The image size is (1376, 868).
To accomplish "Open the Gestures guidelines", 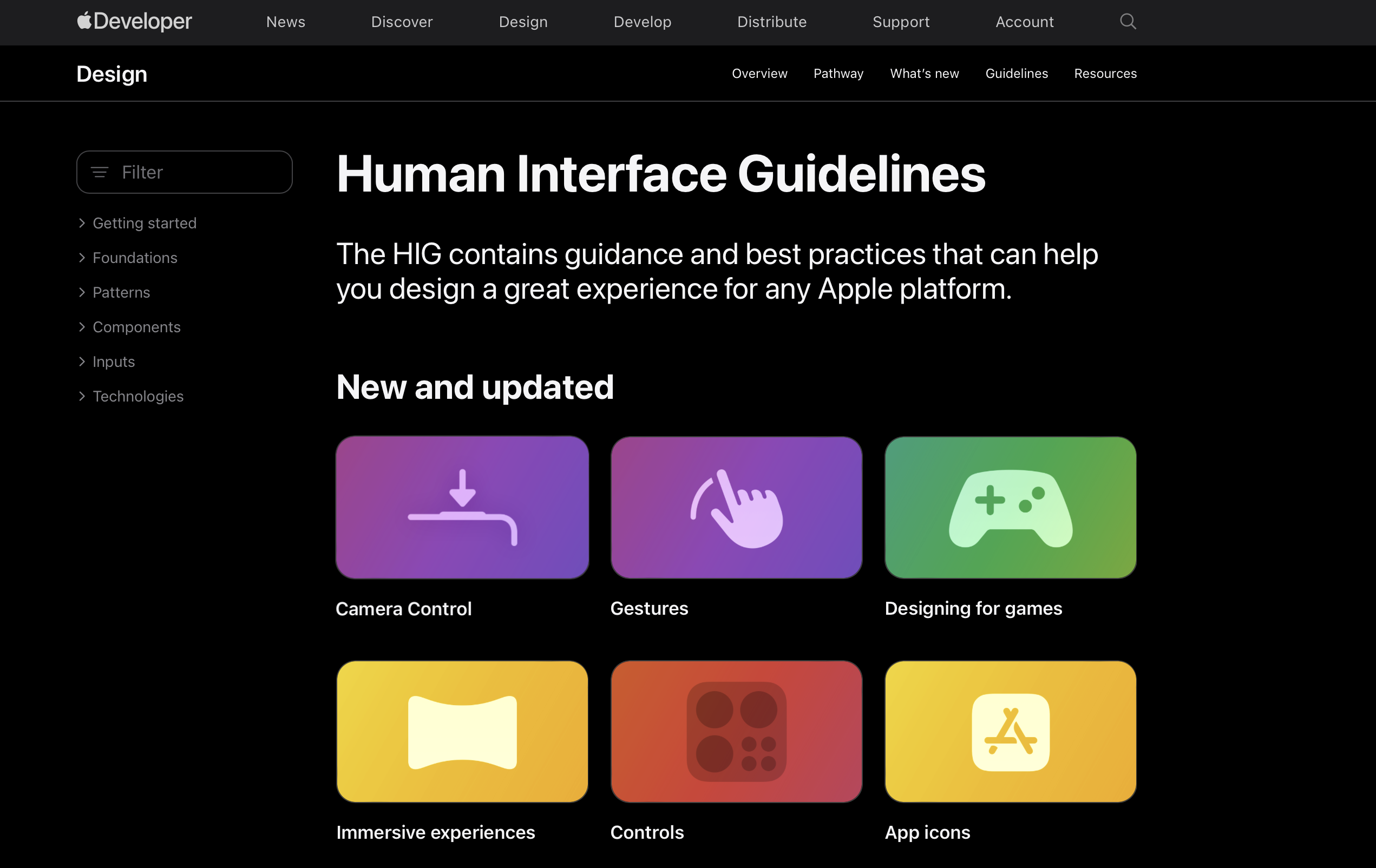I will pyautogui.click(x=736, y=506).
